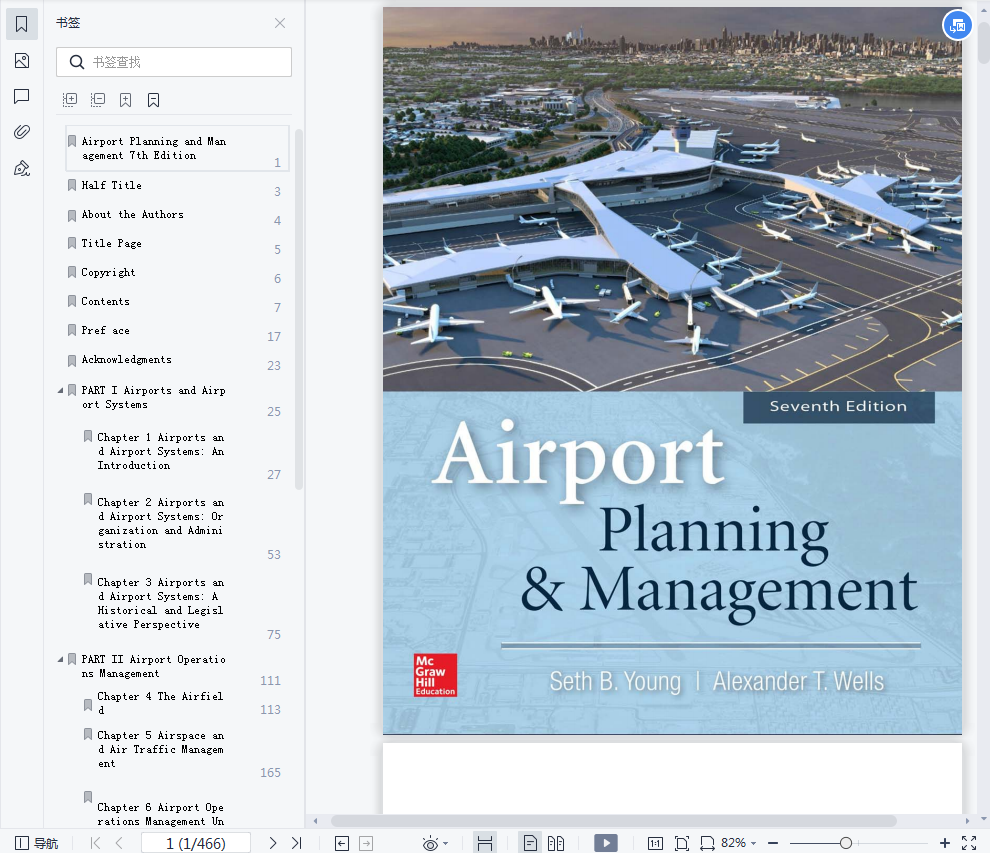Click the bookmark panel vertical scrollbar
990x853 pixels.
coord(299,309)
